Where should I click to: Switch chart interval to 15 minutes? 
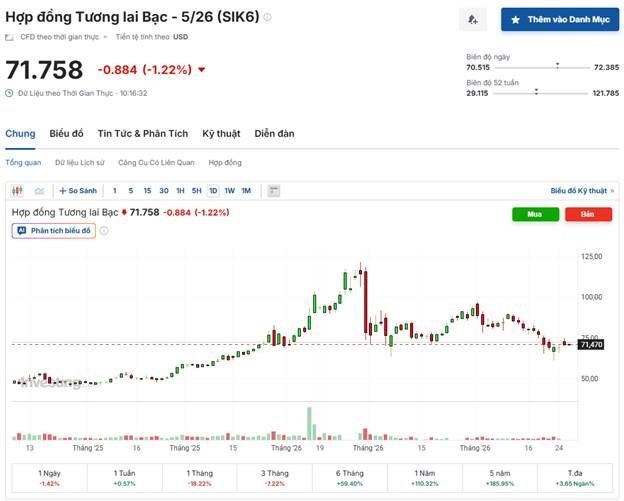click(x=147, y=190)
